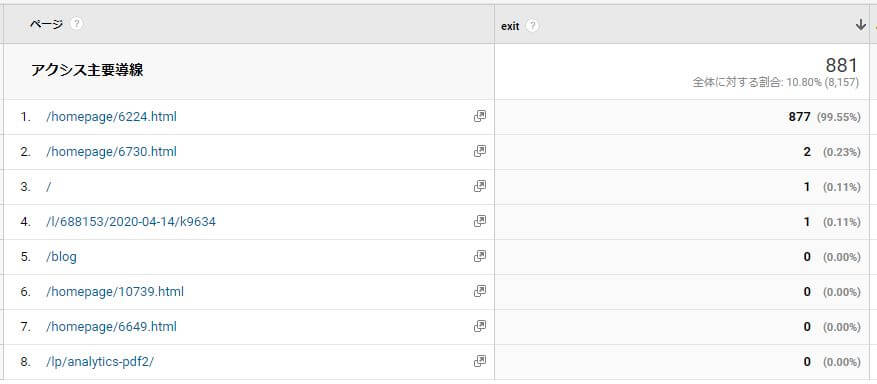Open the /homepage/6730.html page link
This screenshot has height=384, width=877.
point(111,151)
